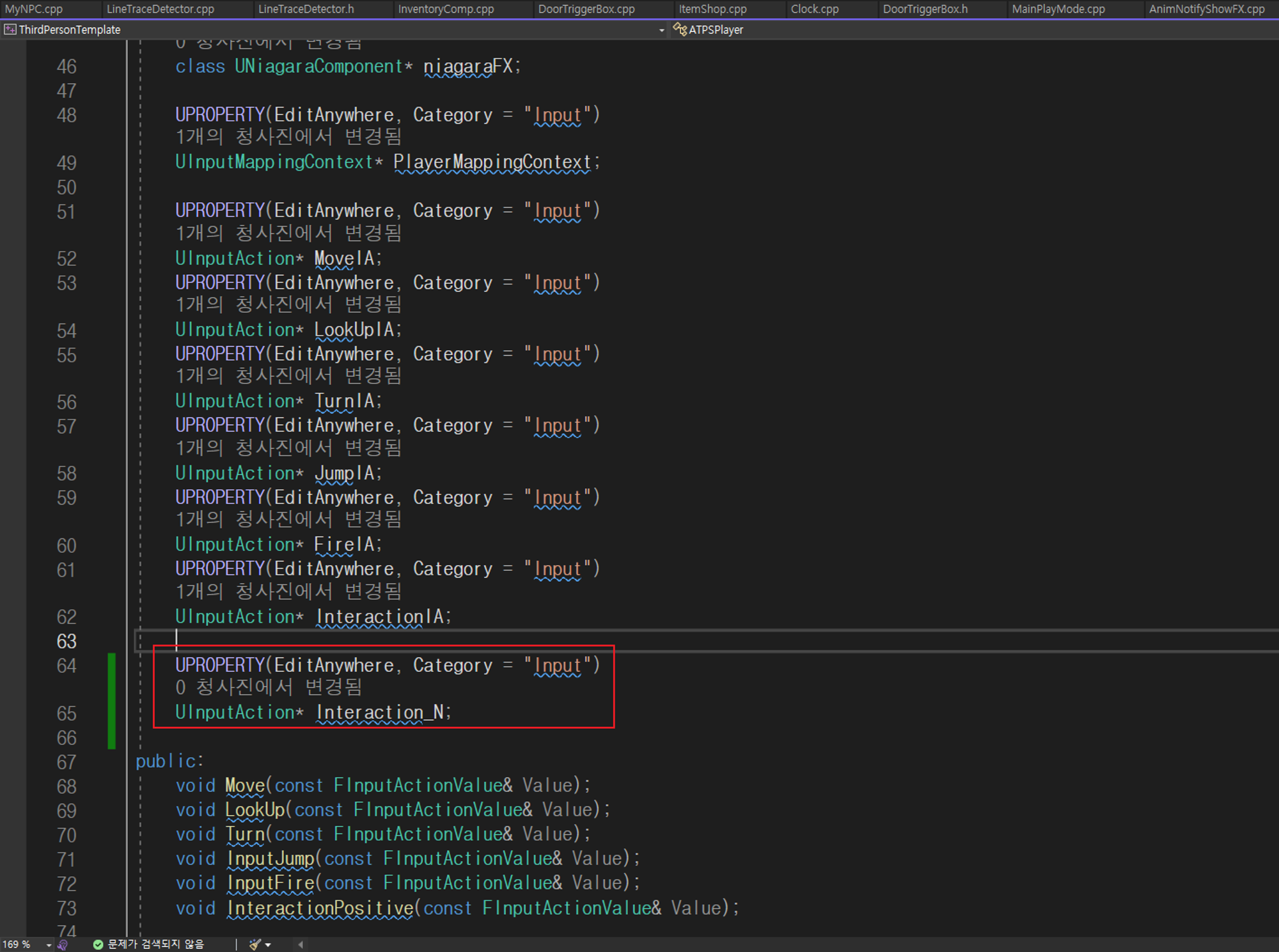Switch to the InventoryComp.cpp tab
1279x952 pixels.
(446, 9)
